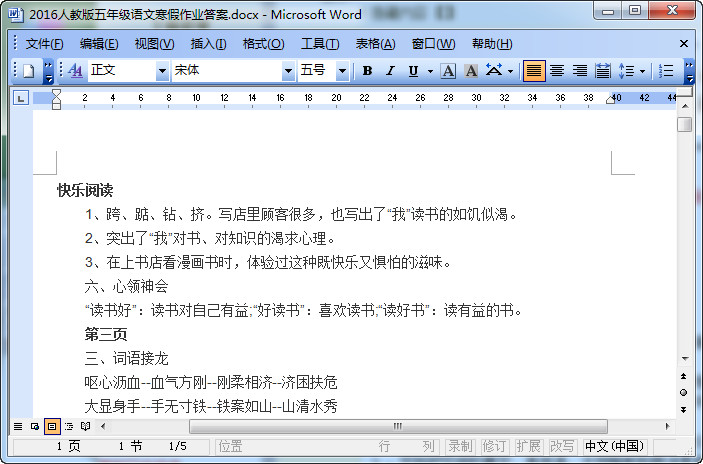Click the line 三、词语接龙
The width and height of the screenshot is (703, 464).
pos(126,359)
